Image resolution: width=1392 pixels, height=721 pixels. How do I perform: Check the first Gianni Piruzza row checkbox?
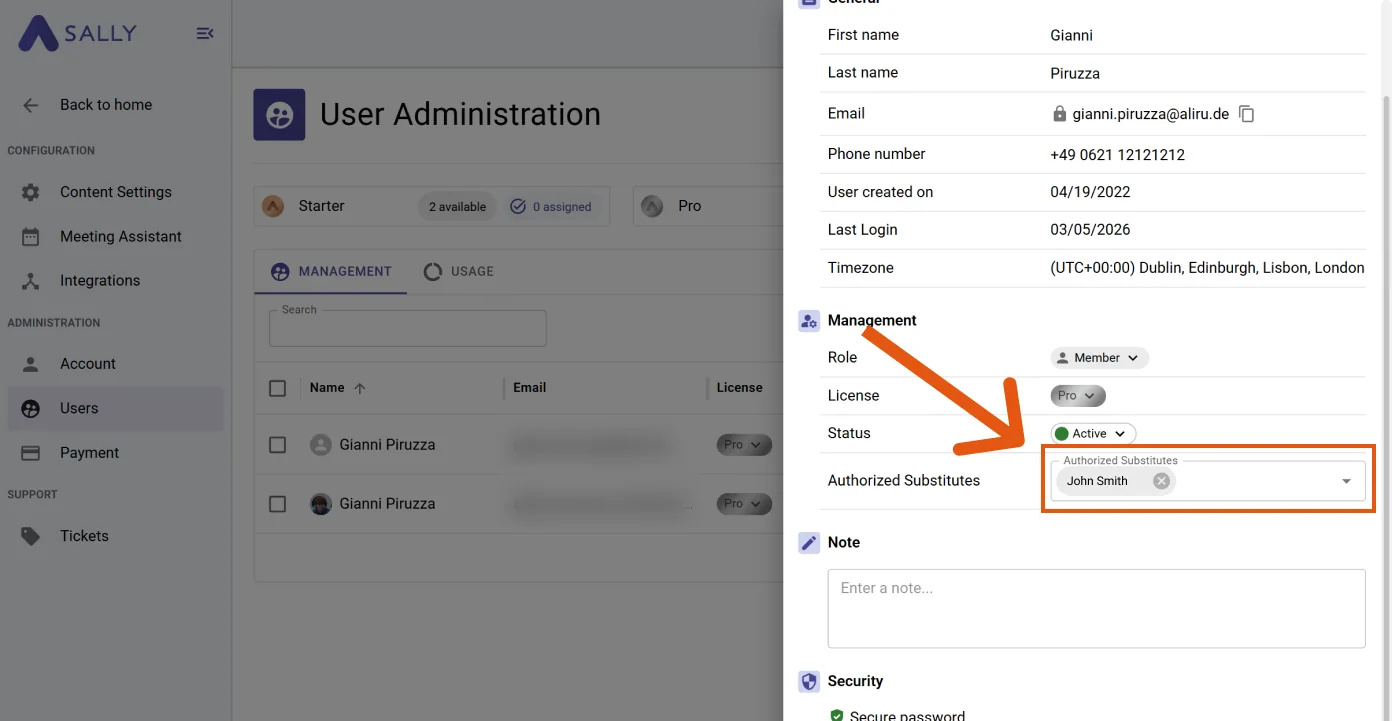pyautogui.click(x=278, y=445)
